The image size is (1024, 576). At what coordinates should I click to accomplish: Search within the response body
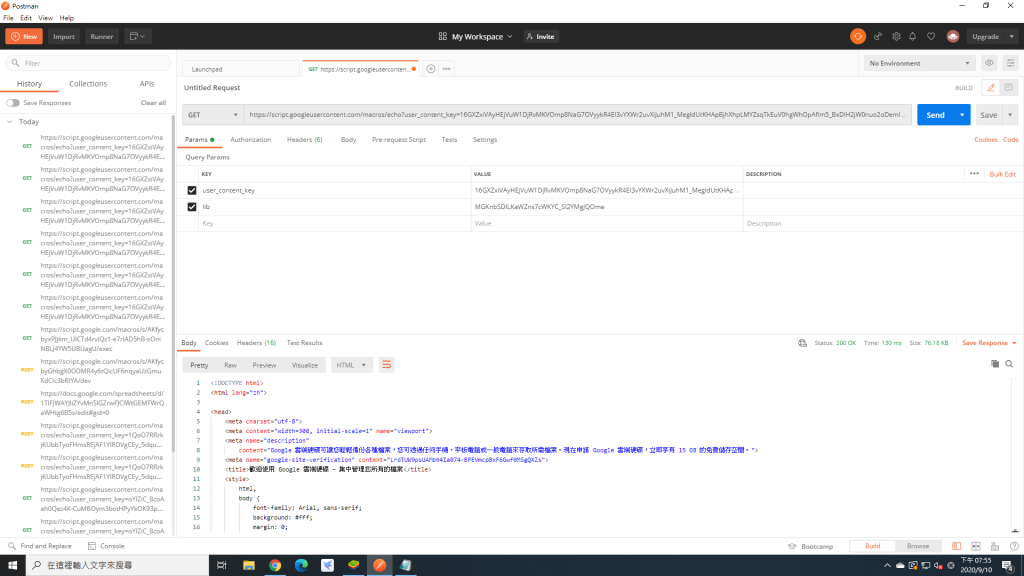(1009, 364)
